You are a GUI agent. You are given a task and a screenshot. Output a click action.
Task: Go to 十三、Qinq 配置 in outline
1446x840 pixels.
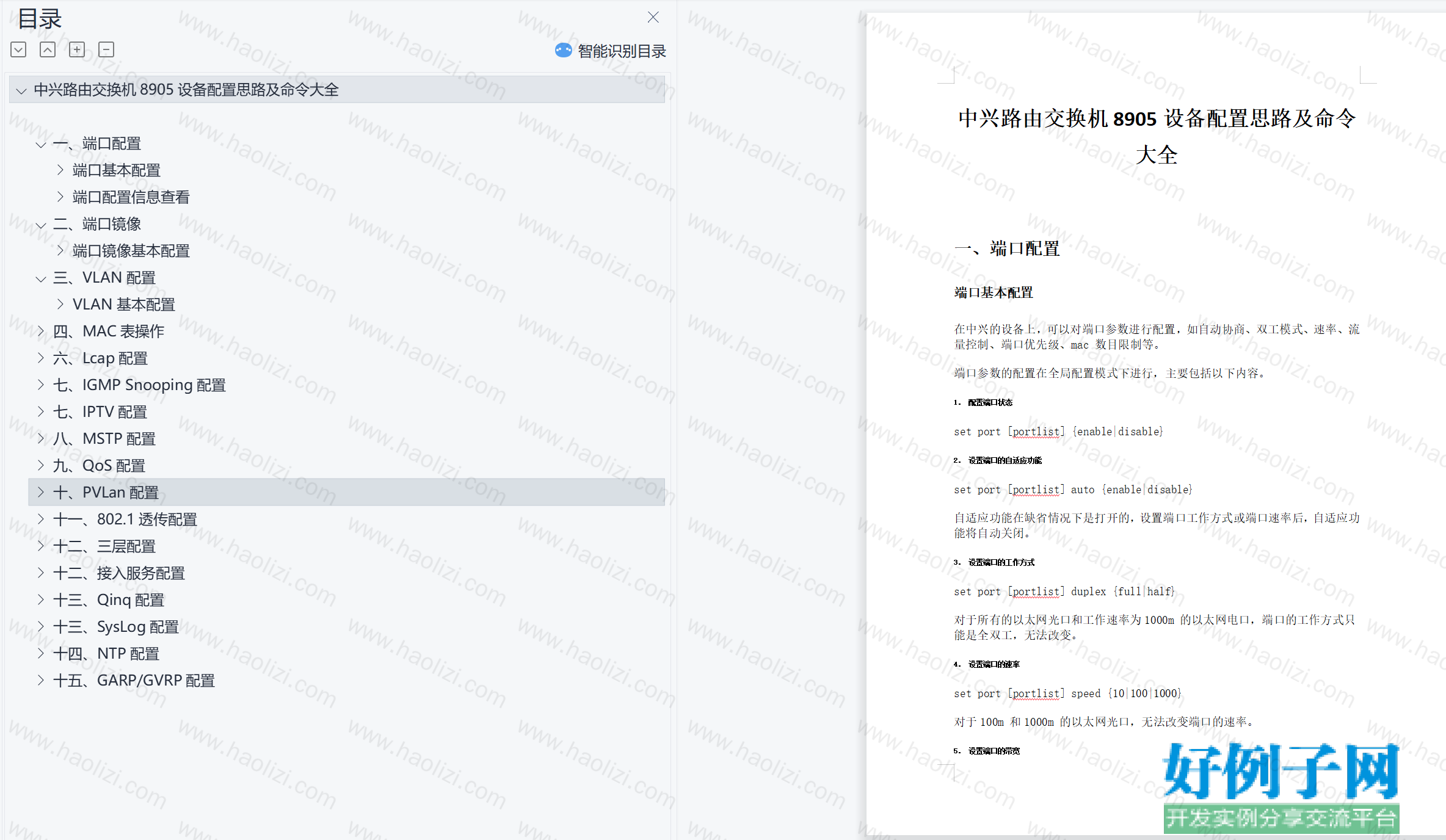coord(109,600)
